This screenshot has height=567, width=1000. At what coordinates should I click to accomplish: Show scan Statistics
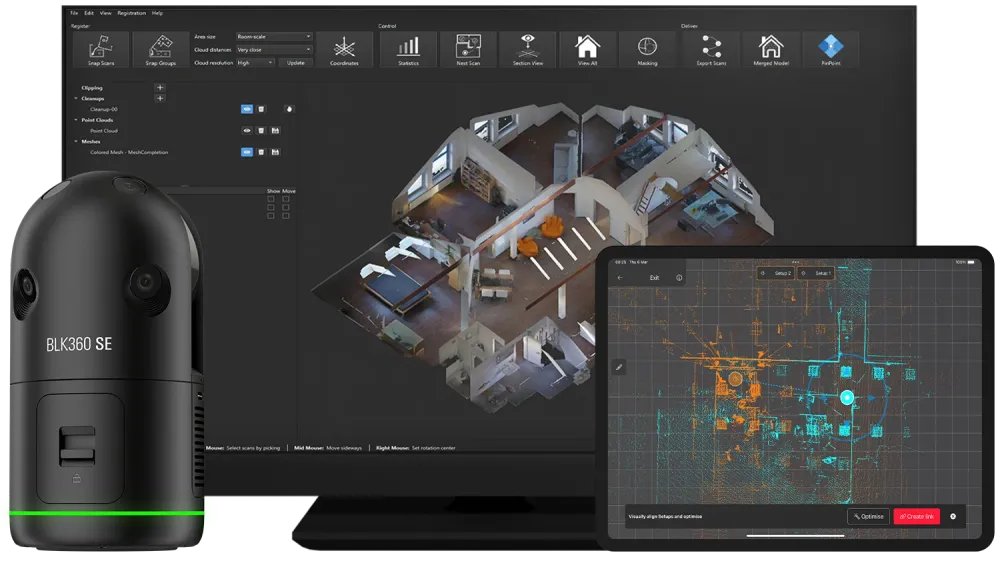[x=408, y=50]
